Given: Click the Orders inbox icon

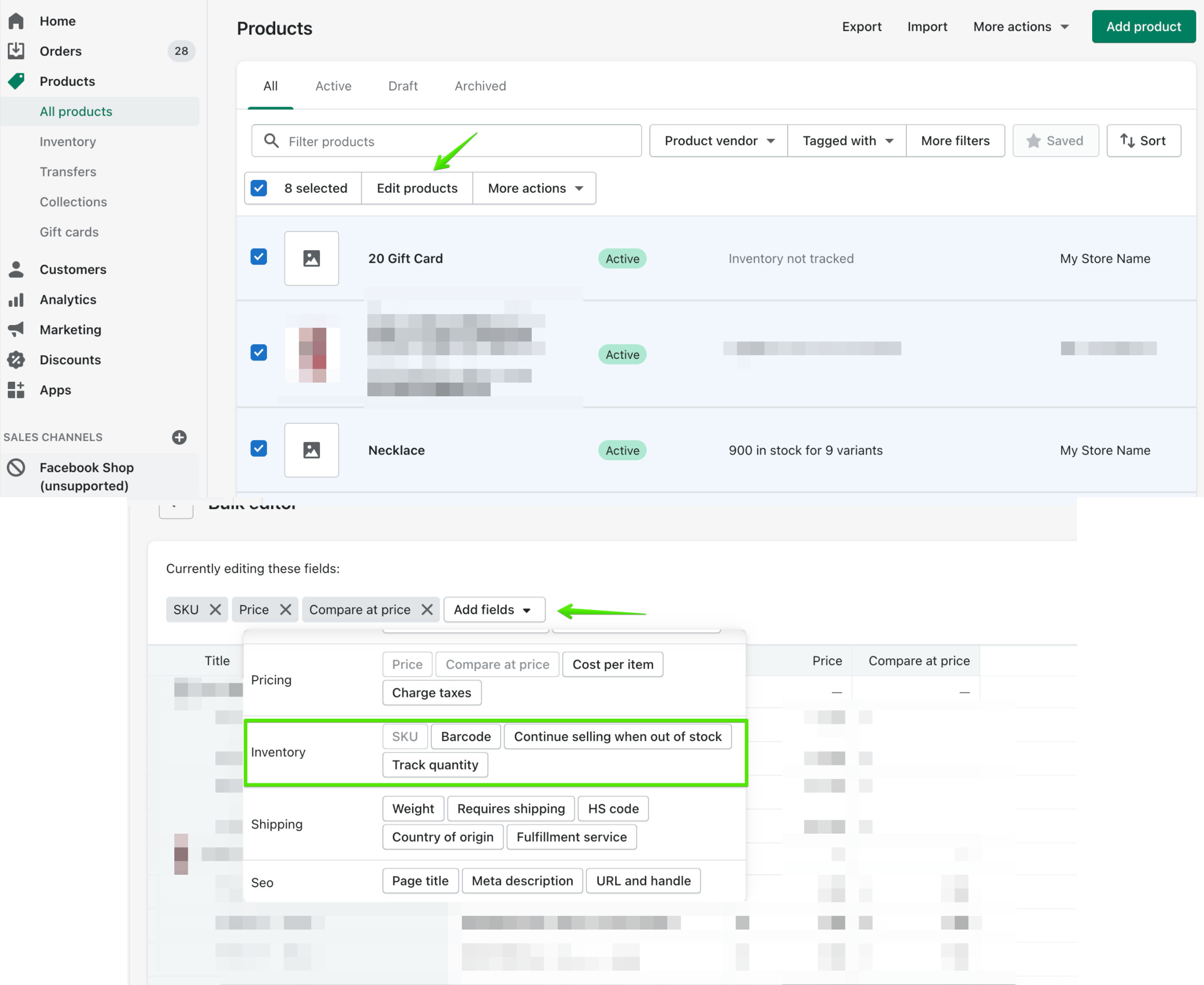Looking at the screenshot, I should (x=16, y=51).
